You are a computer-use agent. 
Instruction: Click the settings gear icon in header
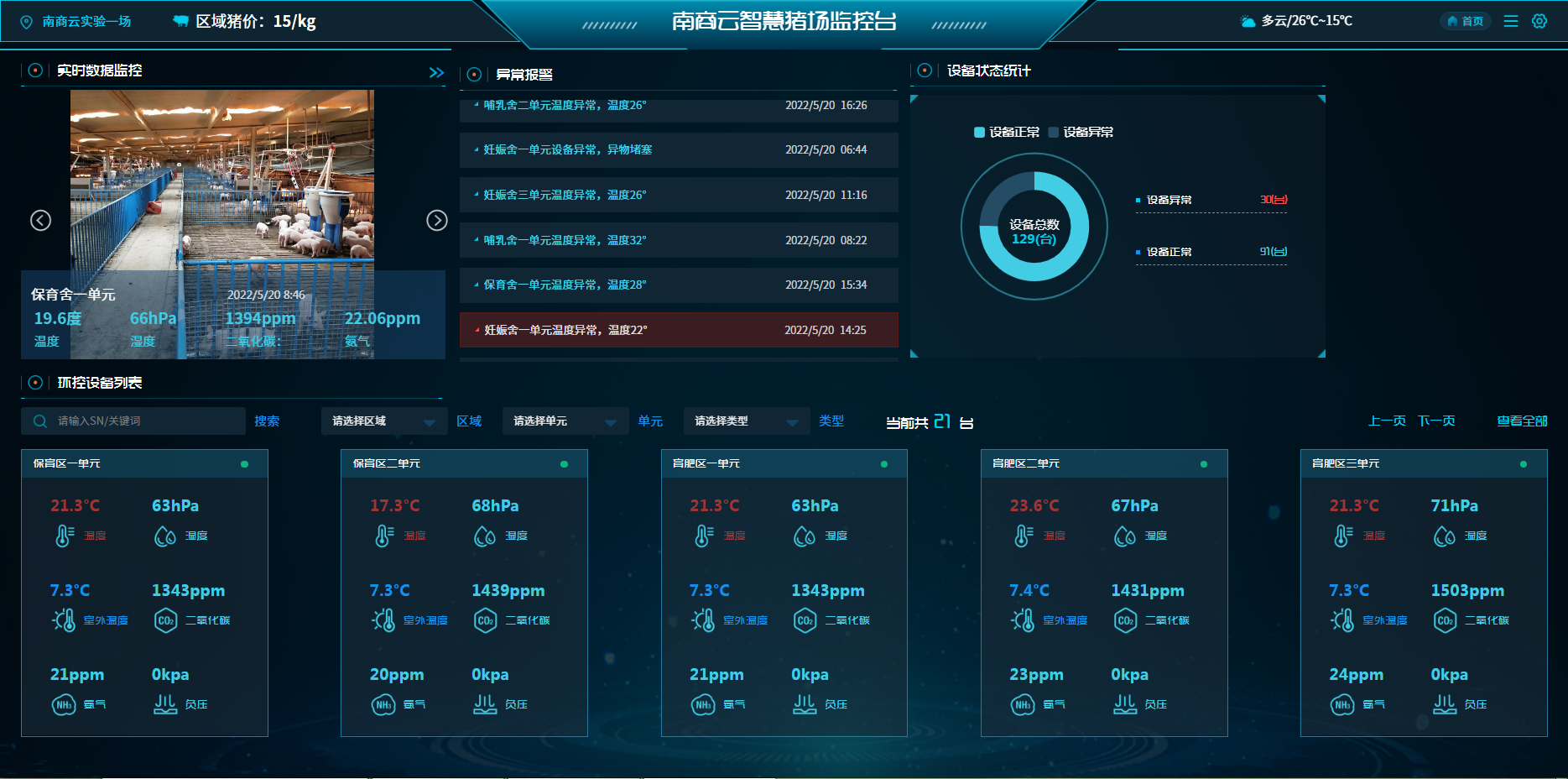[x=1539, y=21]
